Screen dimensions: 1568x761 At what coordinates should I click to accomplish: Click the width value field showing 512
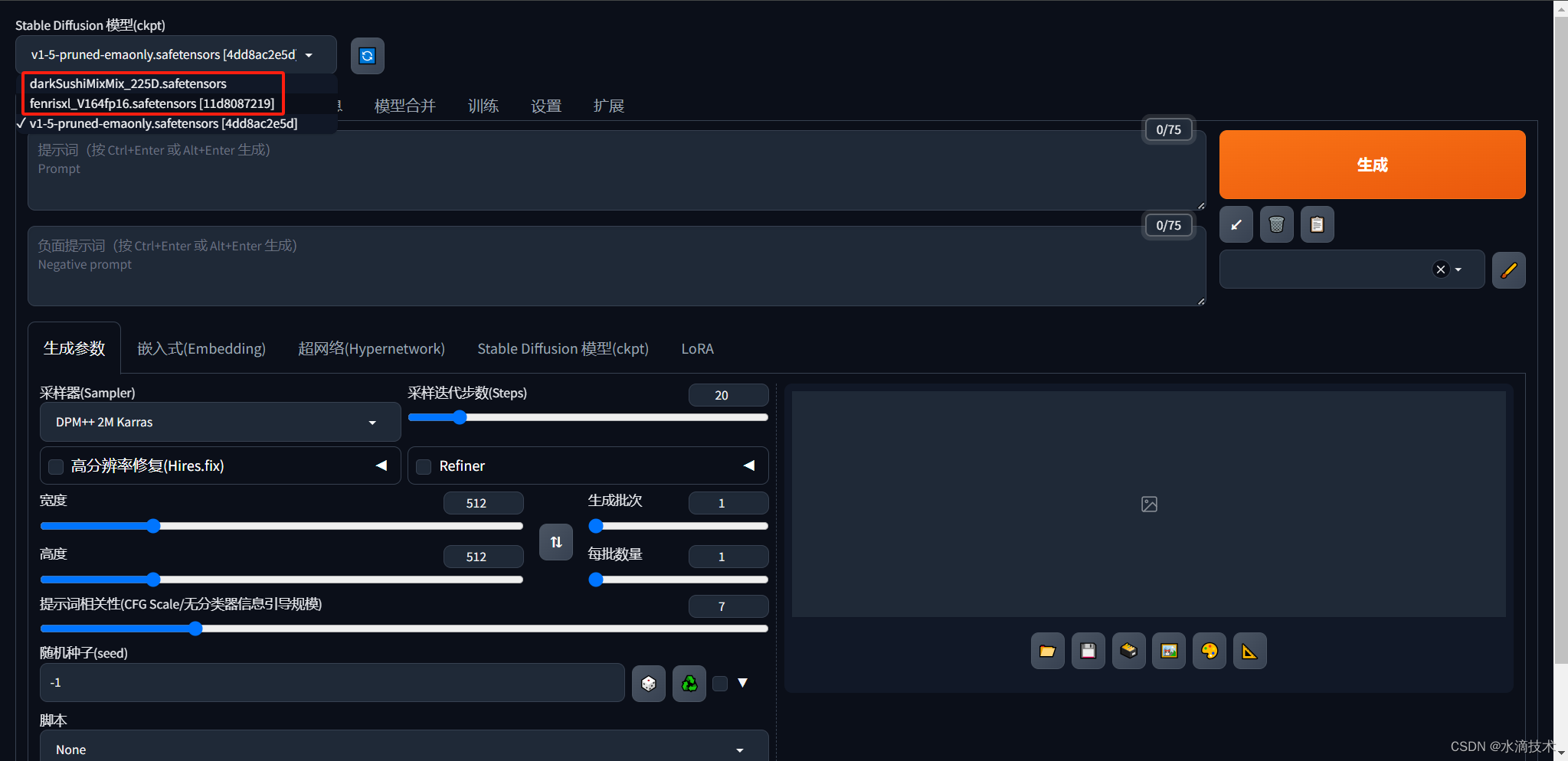coord(483,503)
